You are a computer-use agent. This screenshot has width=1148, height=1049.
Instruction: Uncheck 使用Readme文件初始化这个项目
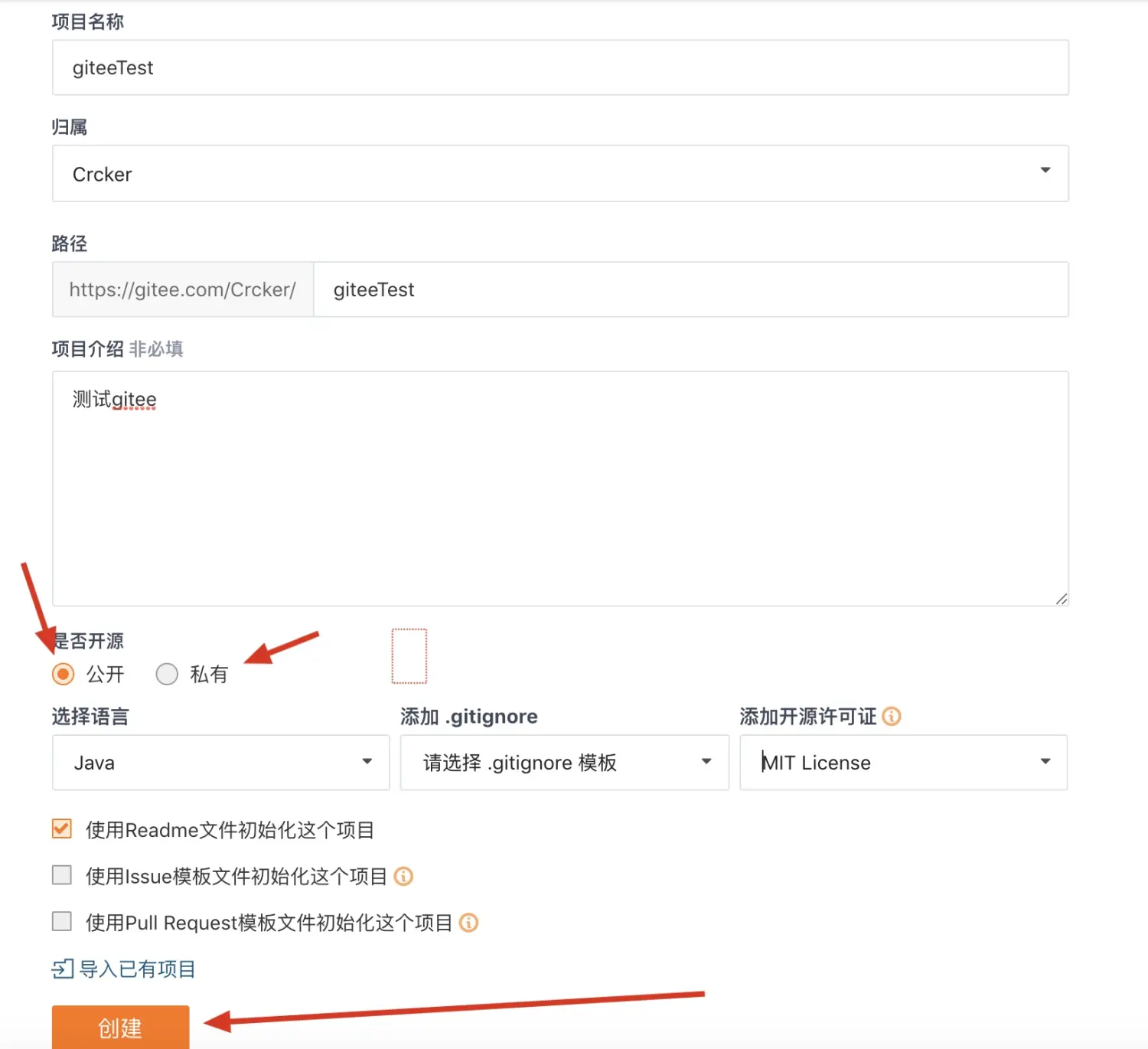(x=62, y=828)
